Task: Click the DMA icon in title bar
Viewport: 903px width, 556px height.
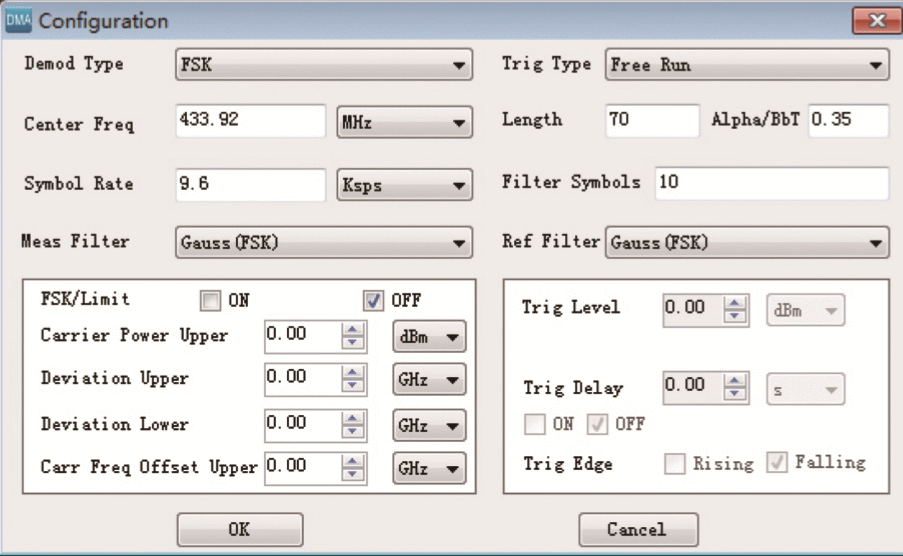Action: tap(20, 21)
